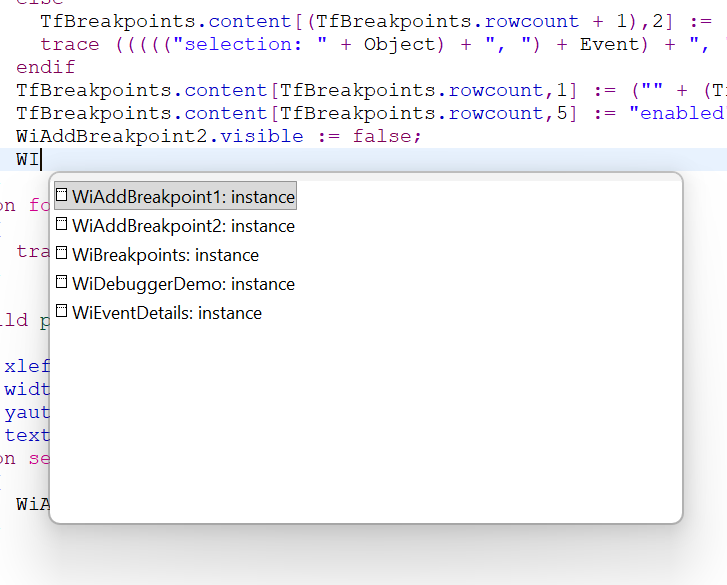Image resolution: width=727 pixels, height=585 pixels.
Task: Choose the WiEventDetails: instance entry
Action: point(167,313)
